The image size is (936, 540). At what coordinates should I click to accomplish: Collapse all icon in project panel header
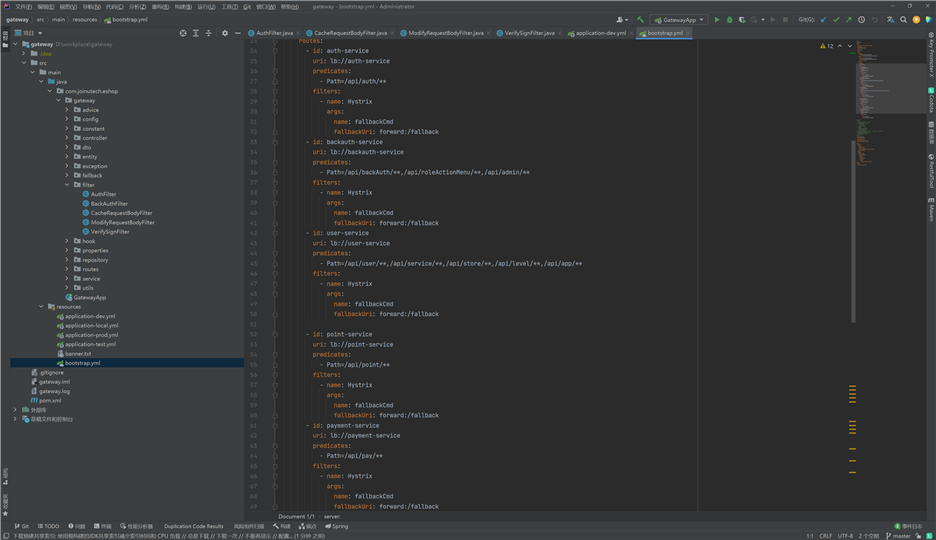tap(208, 33)
